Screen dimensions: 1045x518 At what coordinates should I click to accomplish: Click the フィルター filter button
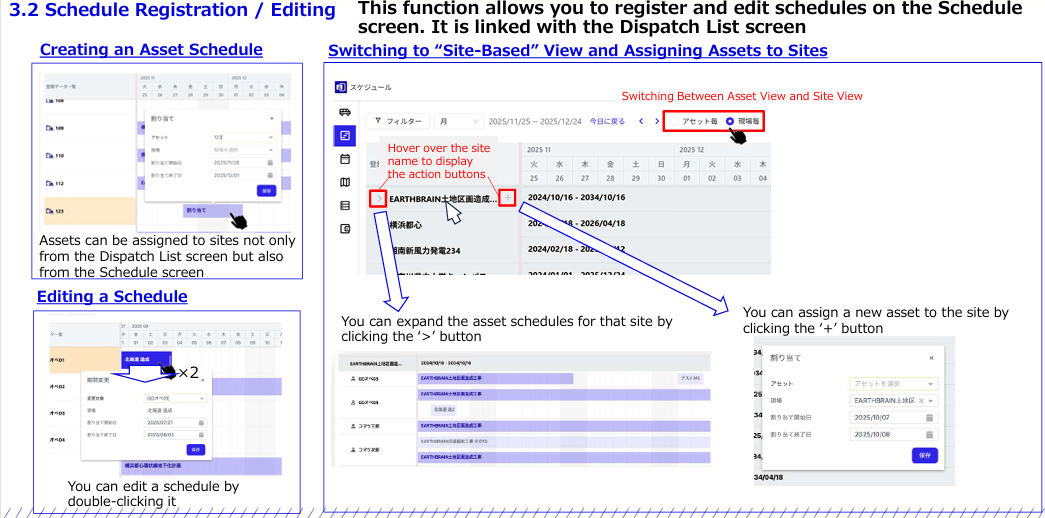[x=398, y=121]
